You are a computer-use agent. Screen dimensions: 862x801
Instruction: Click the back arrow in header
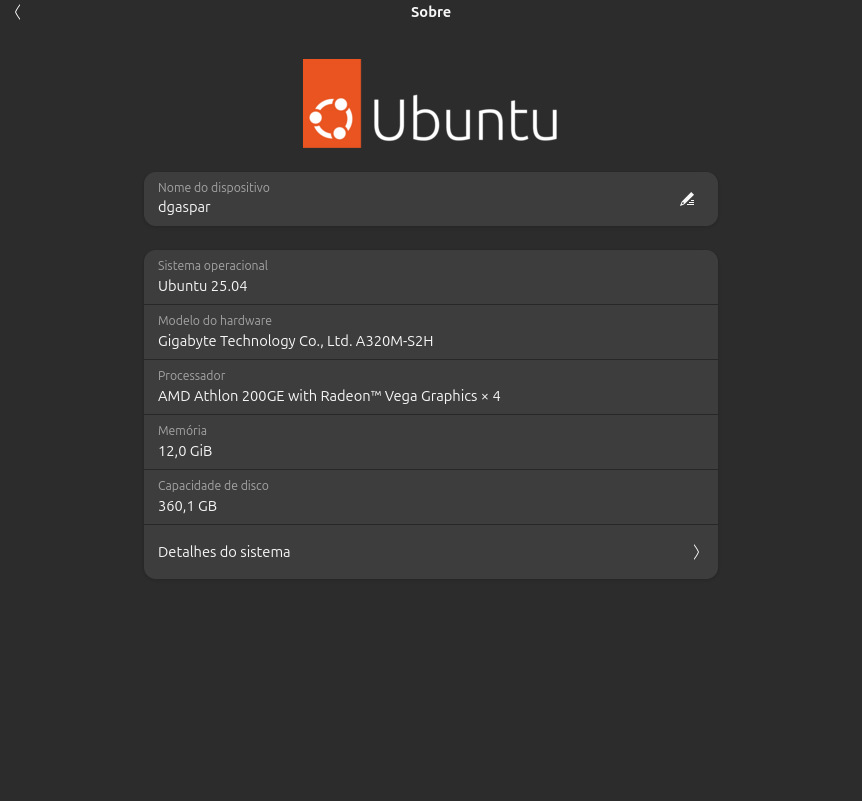click(18, 12)
